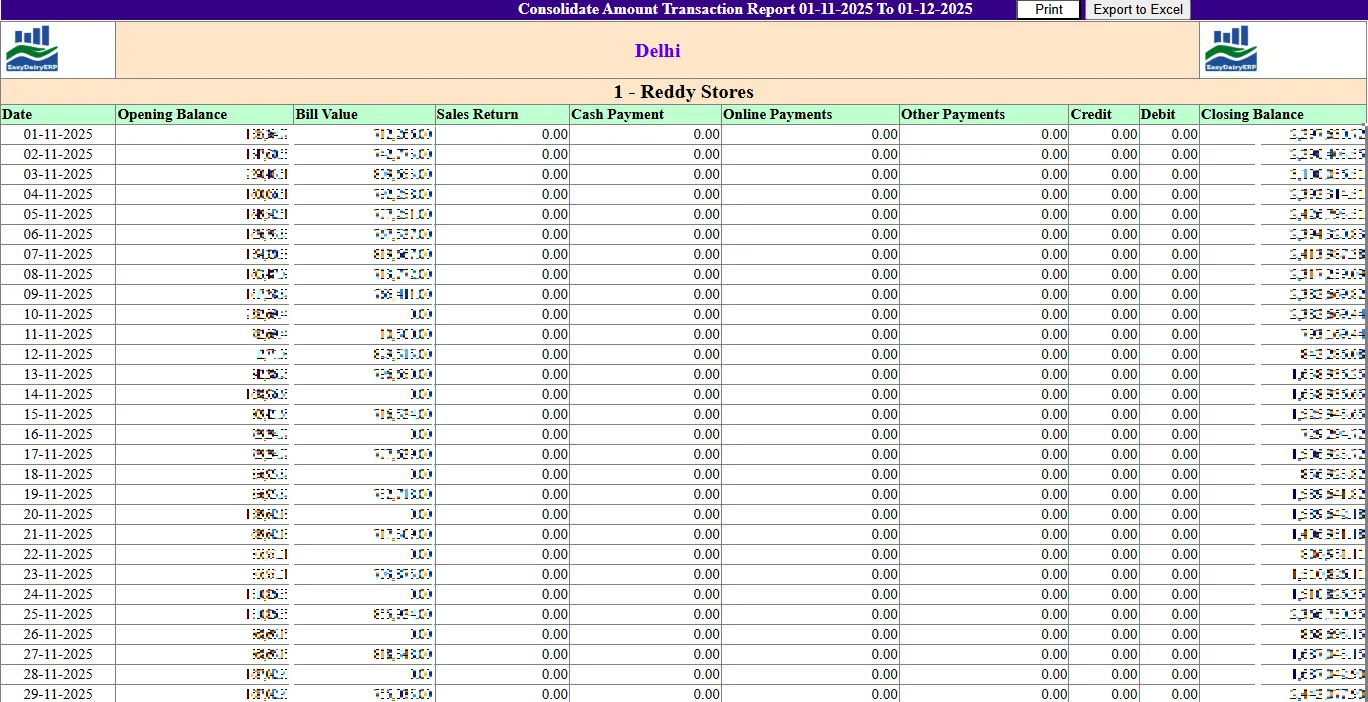1368x702 pixels.
Task: Click the Other Payments value for 27-11-2025
Action: 1054,654
